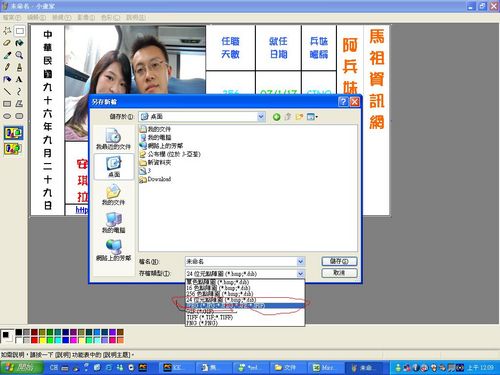Choose the Brush tool
The height and width of the screenshot is (375, 500).
click(20, 67)
